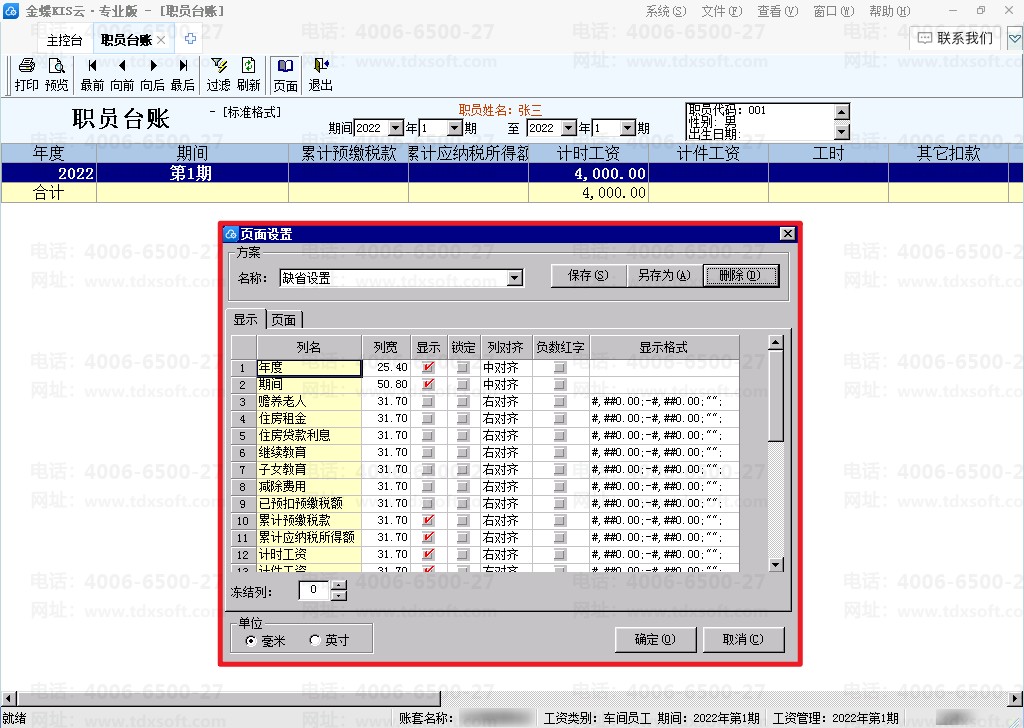Image resolution: width=1024 pixels, height=728 pixels.
Task: Uncheck 显示 for 累计预缴税款 row
Action: [428, 520]
